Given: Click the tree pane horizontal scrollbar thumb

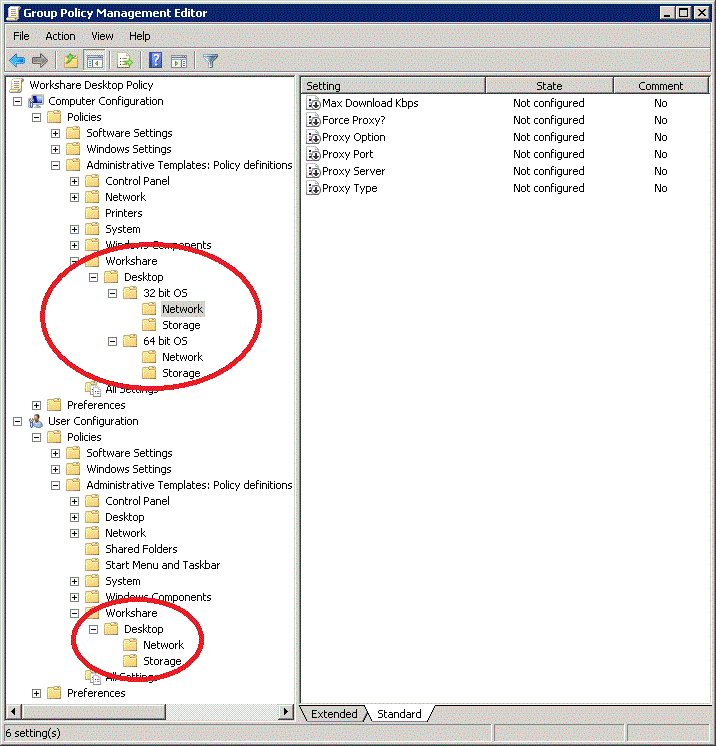Looking at the screenshot, I should [94, 712].
